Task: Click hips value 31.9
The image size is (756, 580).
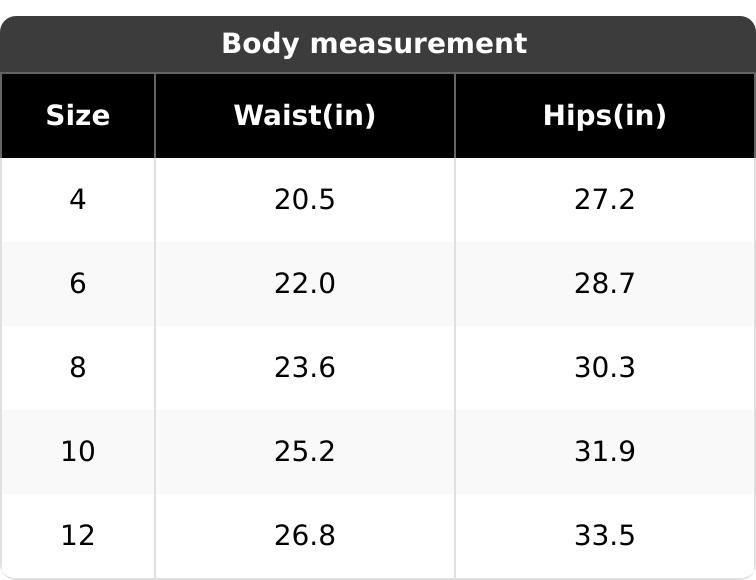Action: click(x=604, y=452)
